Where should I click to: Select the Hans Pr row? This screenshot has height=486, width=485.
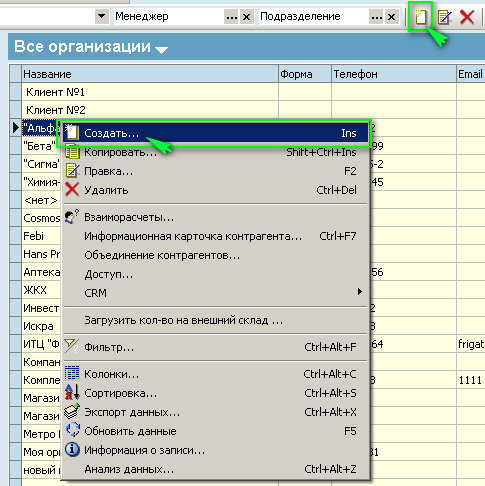(42, 254)
